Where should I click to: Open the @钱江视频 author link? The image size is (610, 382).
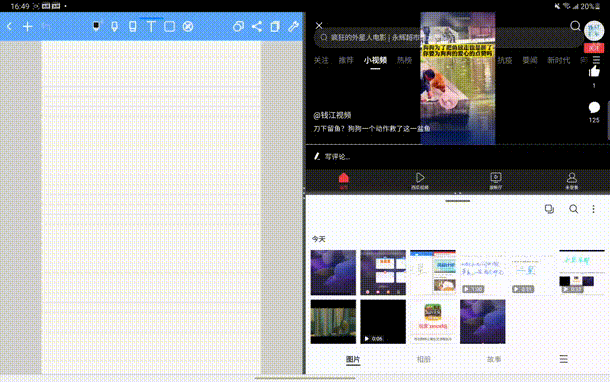332,115
